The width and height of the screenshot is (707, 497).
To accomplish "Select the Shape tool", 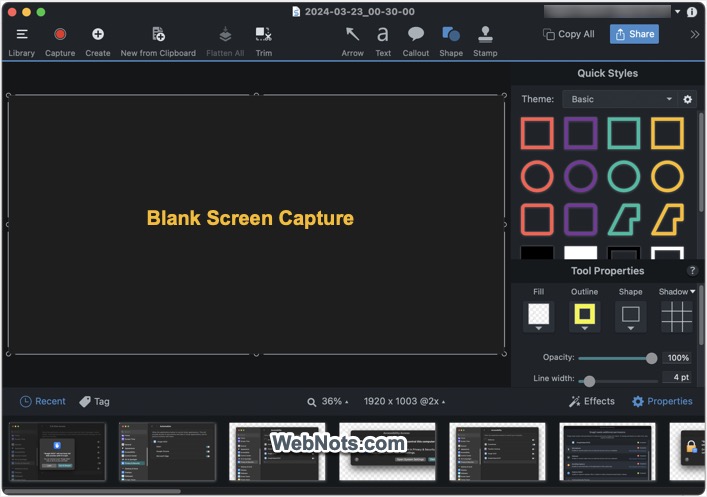I will (451, 42).
